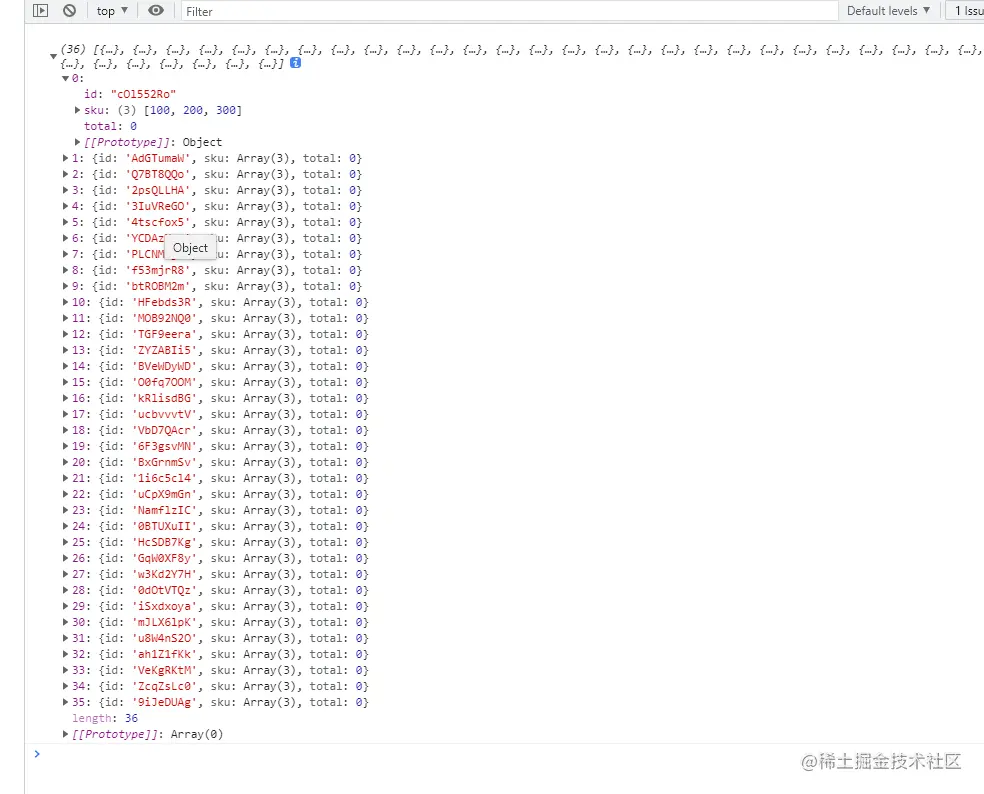Collapse the expanded item 0
The image size is (984, 794).
(65, 78)
